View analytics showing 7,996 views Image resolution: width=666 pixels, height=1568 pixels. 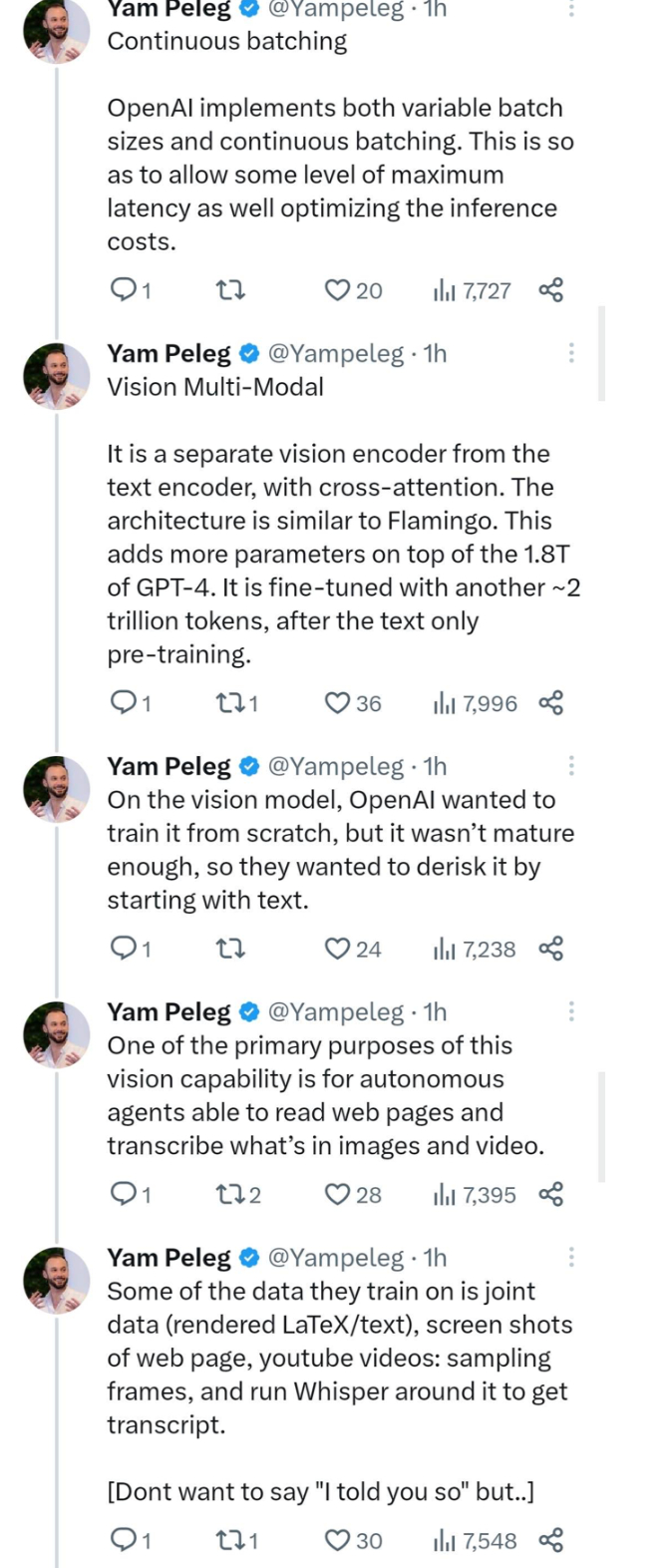coord(476,703)
